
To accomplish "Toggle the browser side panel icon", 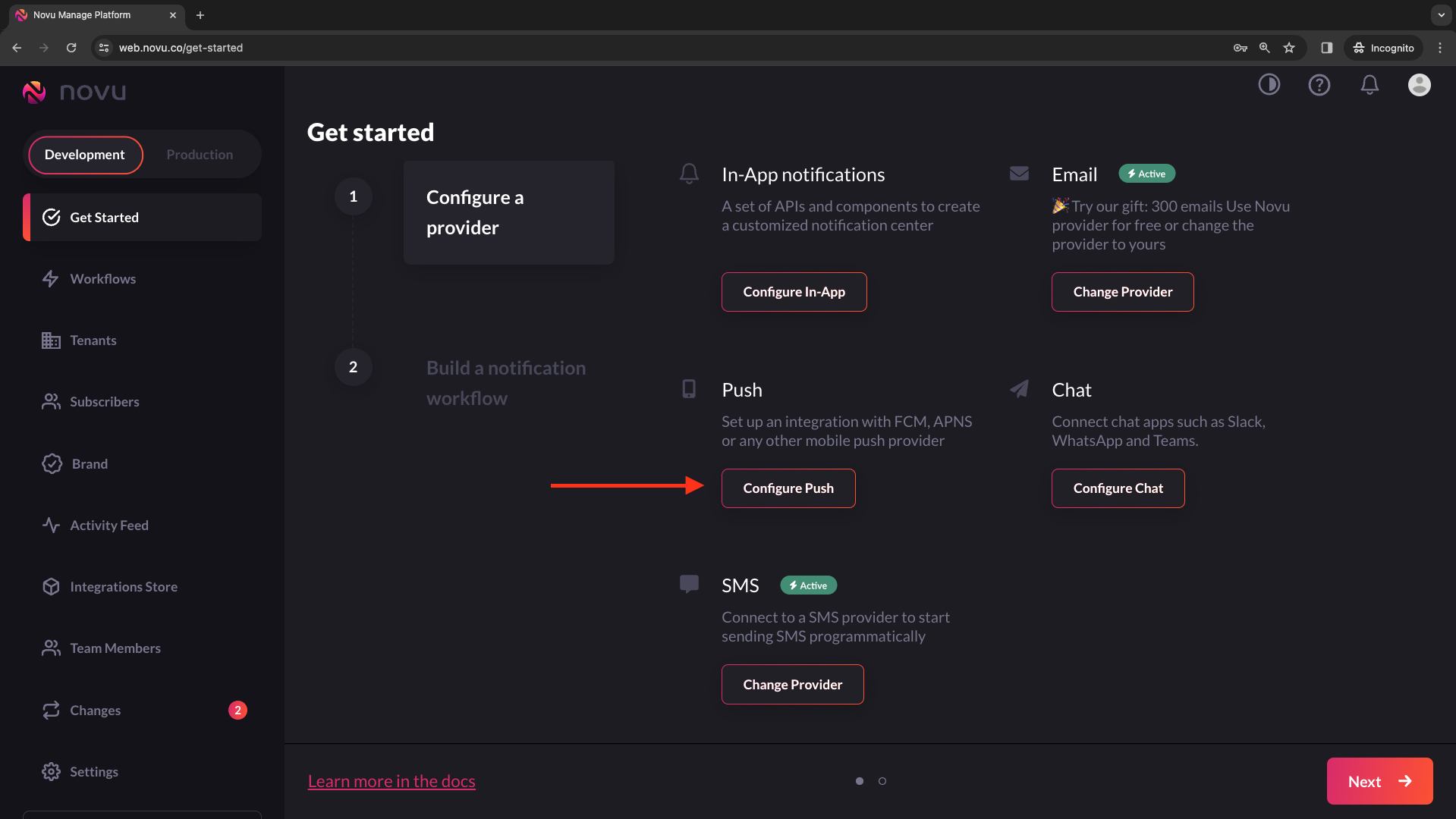I will [1326, 48].
